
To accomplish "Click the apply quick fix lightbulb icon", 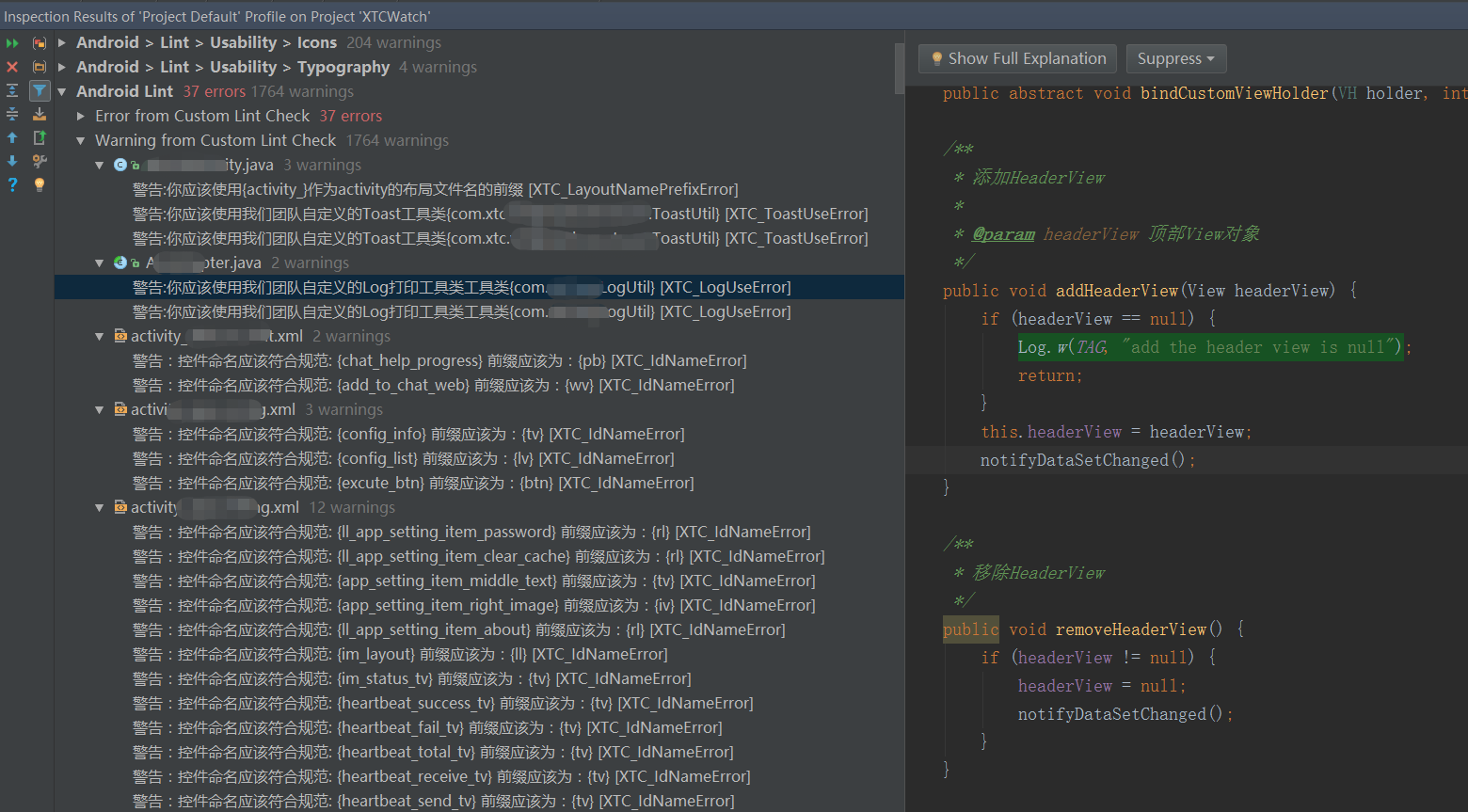I will 40,184.
